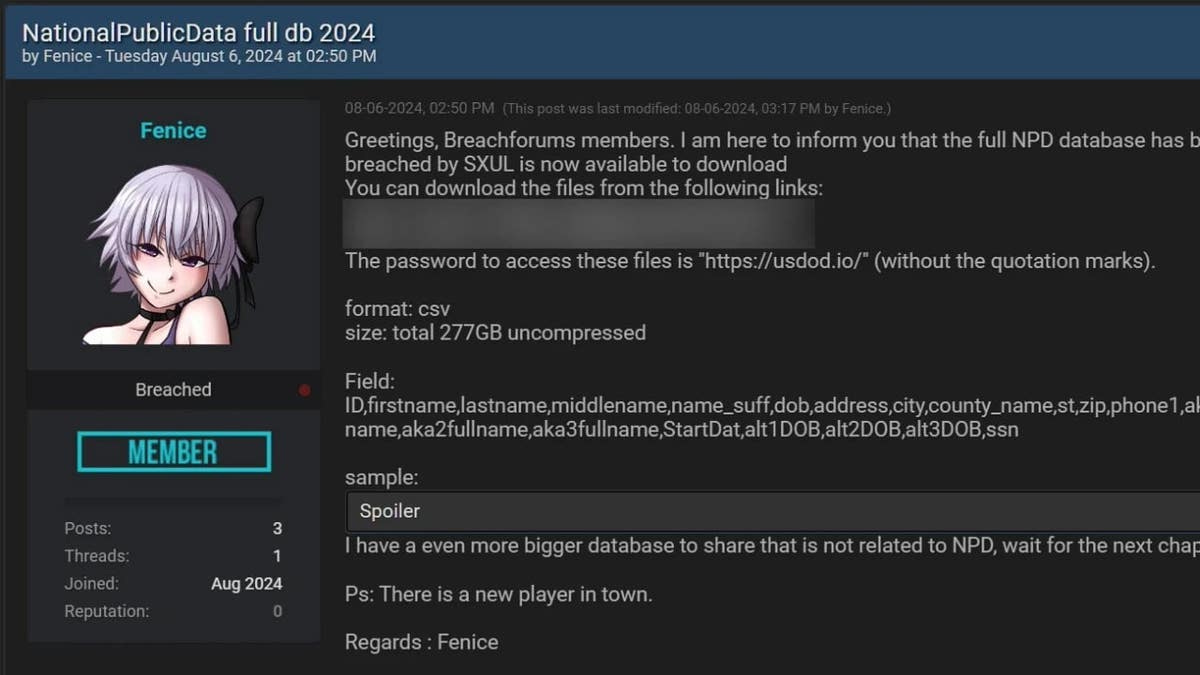Open Fenice's Threads count of 1
This screenshot has height=675, width=1200.
(x=277, y=555)
